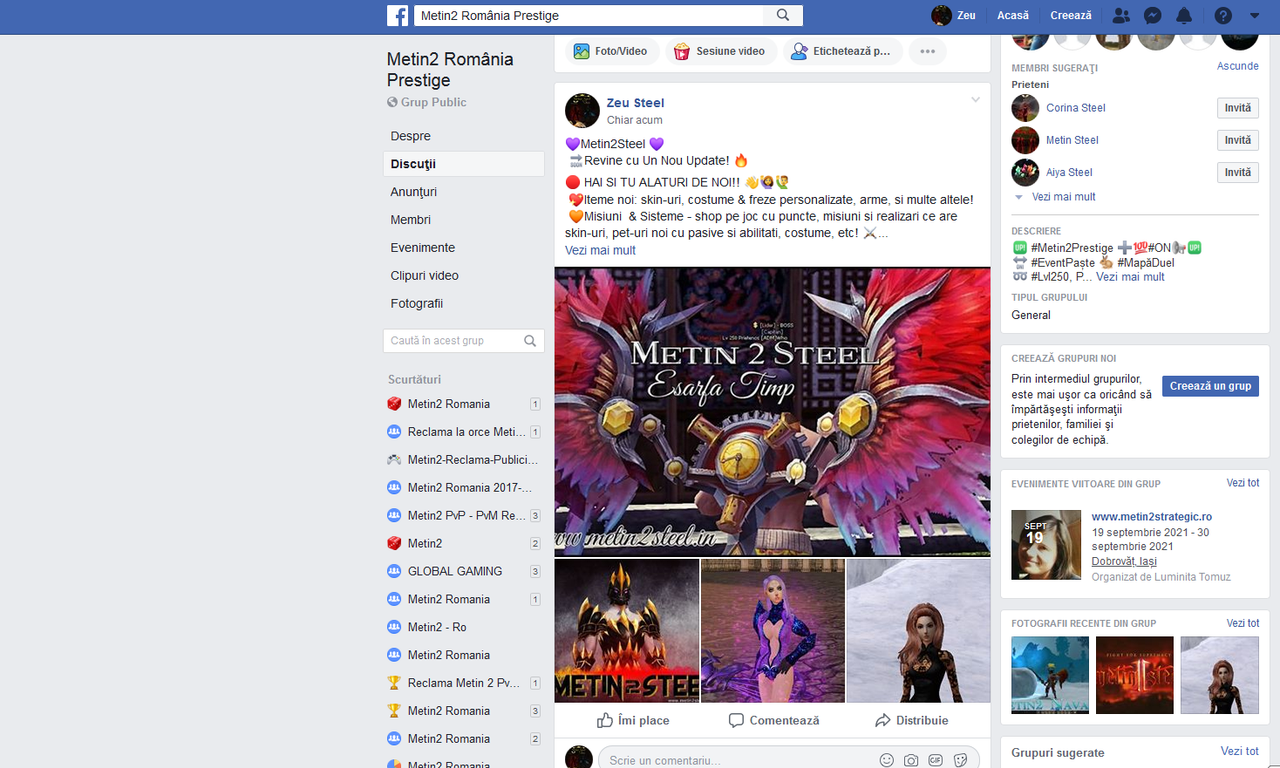Viewport: 1280px width, 768px height.
Task: Click the Creează un grup button
Action: [1210, 385]
